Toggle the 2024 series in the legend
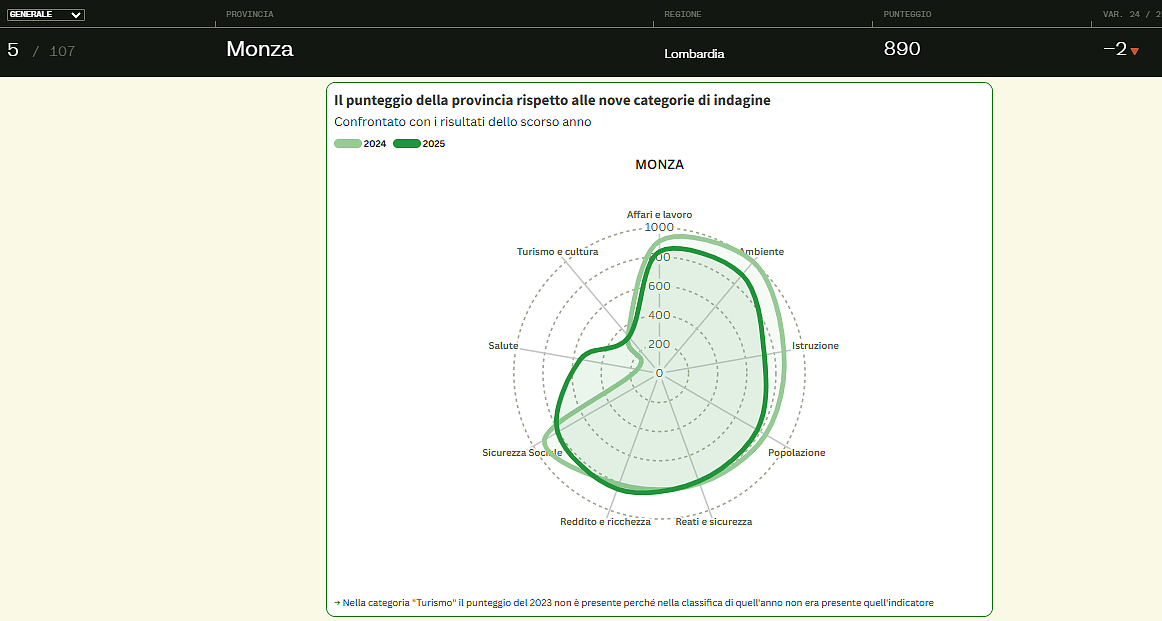1162x621 pixels. [x=360, y=144]
